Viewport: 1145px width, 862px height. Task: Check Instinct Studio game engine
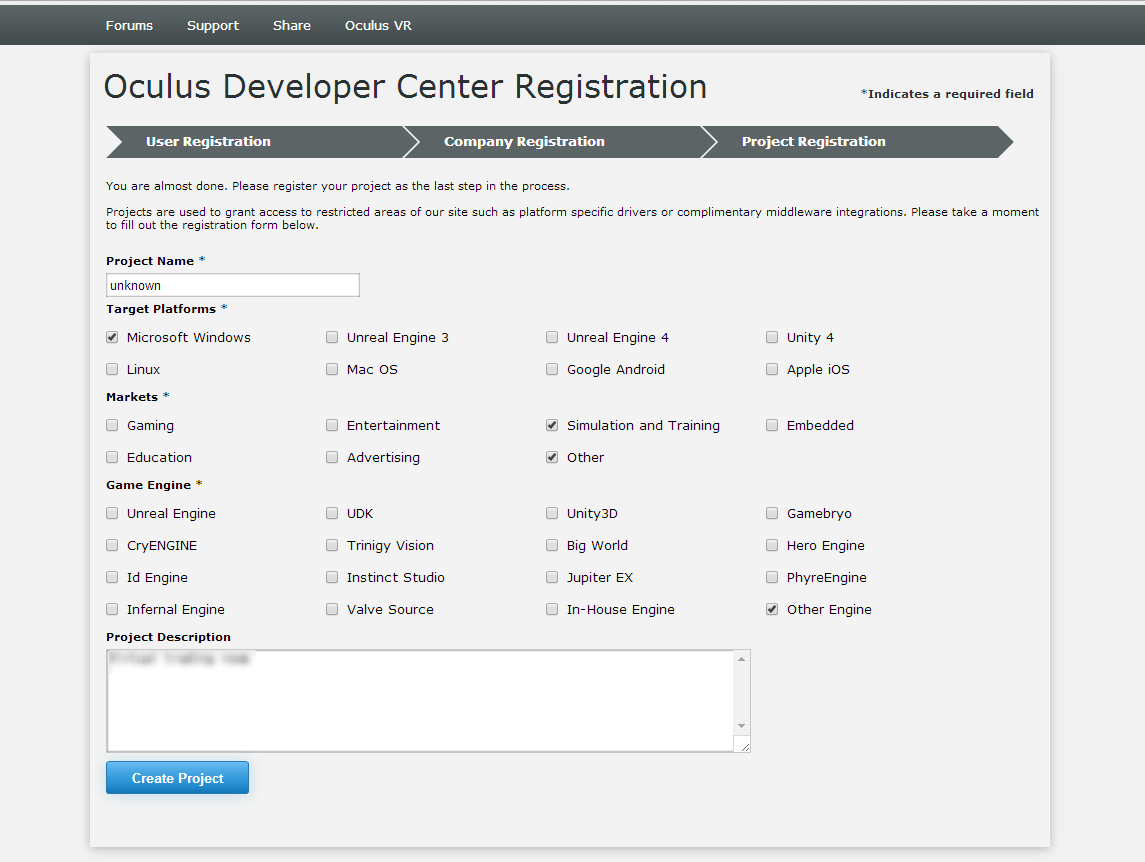click(x=332, y=578)
